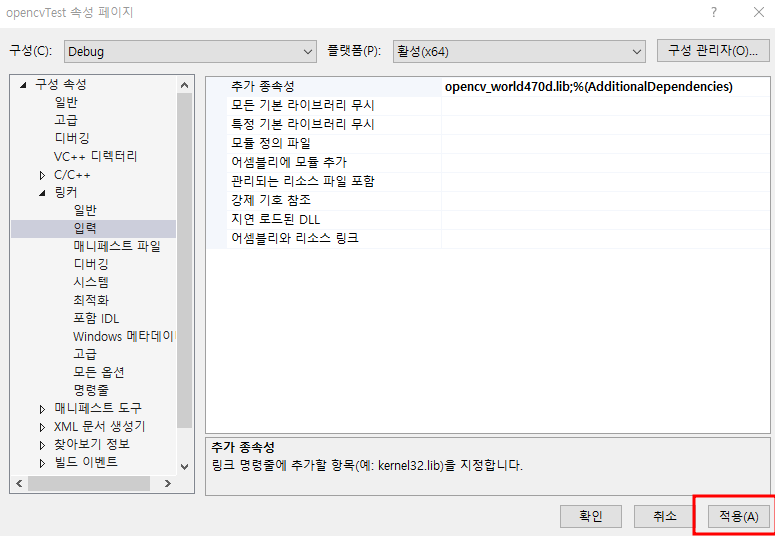Click the tree scroll up arrow

[184, 85]
